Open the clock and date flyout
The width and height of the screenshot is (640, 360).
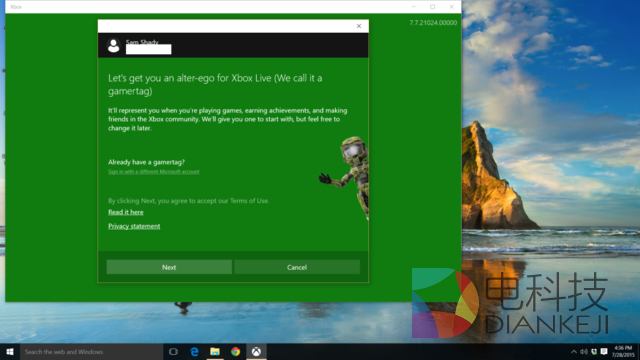(x=623, y=351)
